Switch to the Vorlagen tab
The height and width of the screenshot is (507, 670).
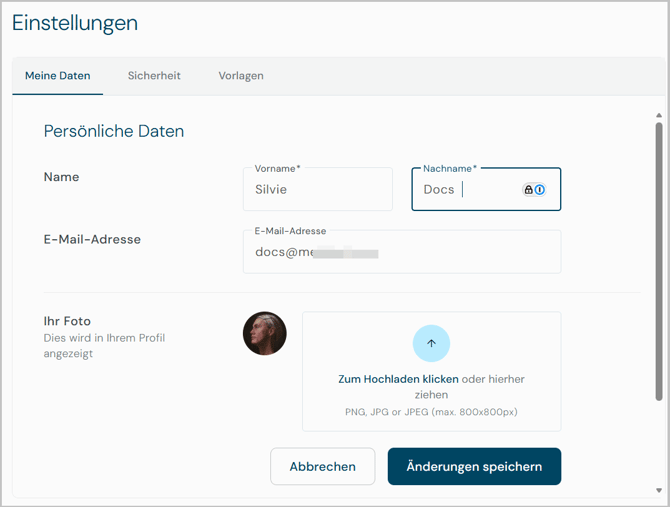pyautogui.click(x=241, y=76)
